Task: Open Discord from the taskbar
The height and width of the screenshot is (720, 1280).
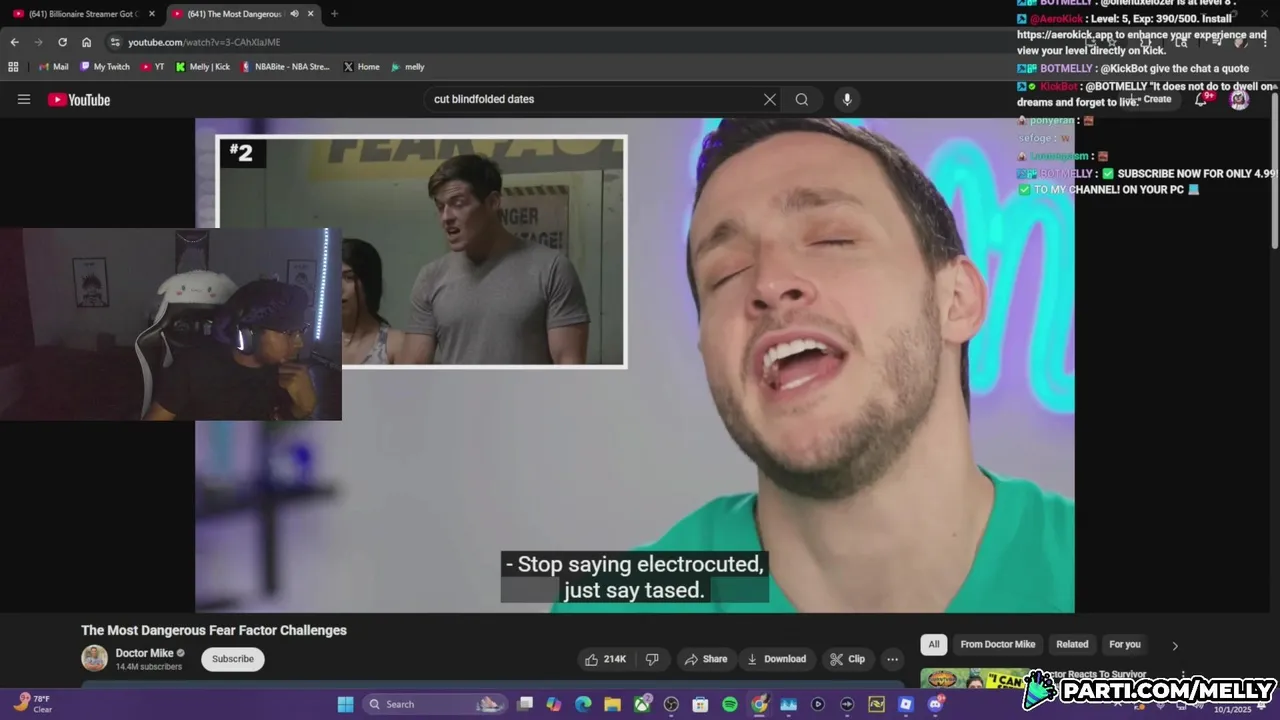Action: [x=935, y=704]
